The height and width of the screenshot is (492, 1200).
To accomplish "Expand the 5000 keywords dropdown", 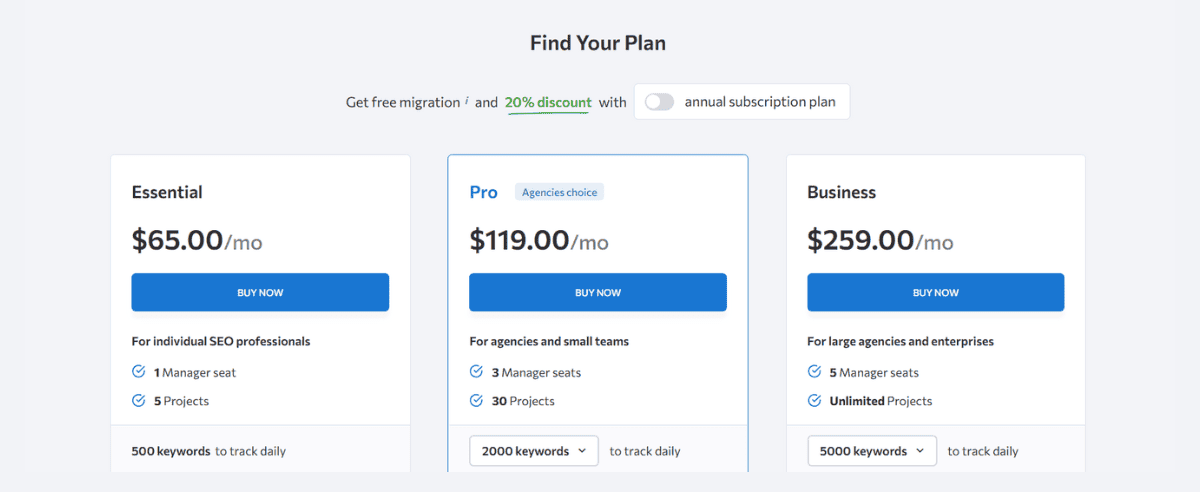I will click(872, 451).
